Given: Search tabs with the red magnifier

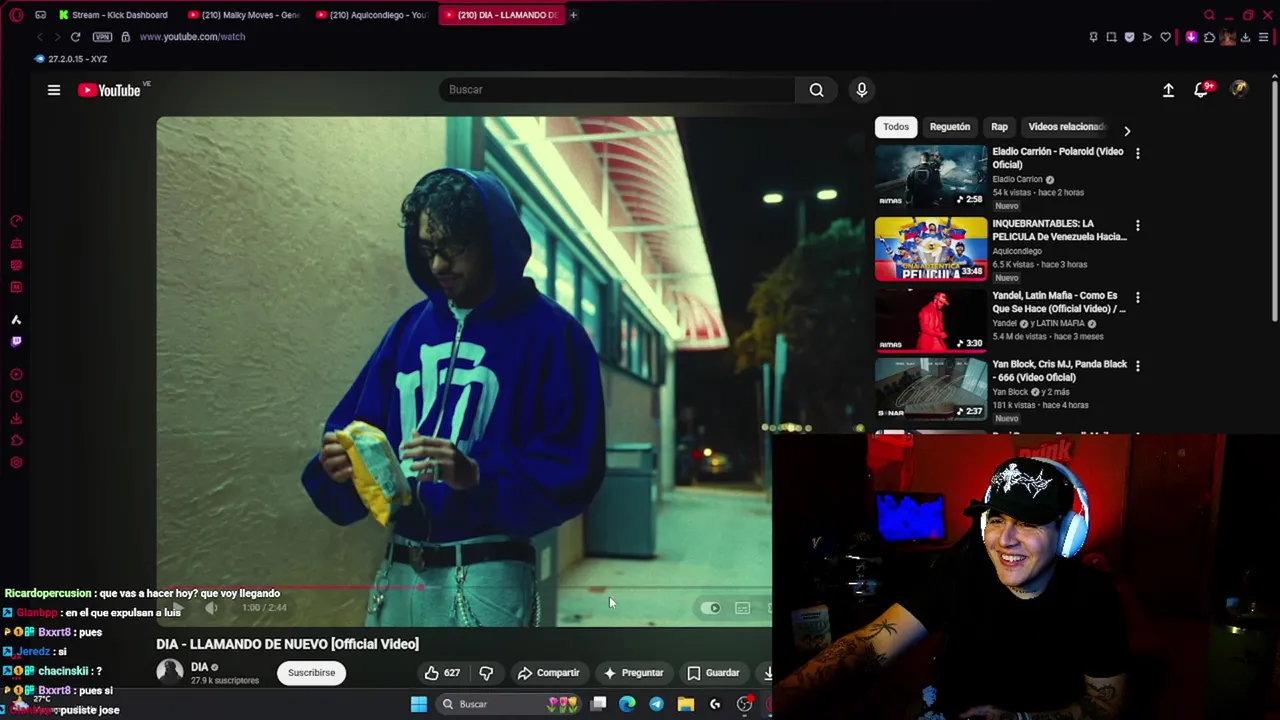Looking at the screenshot, I should pyautogui.click(x=1209, y=15).
